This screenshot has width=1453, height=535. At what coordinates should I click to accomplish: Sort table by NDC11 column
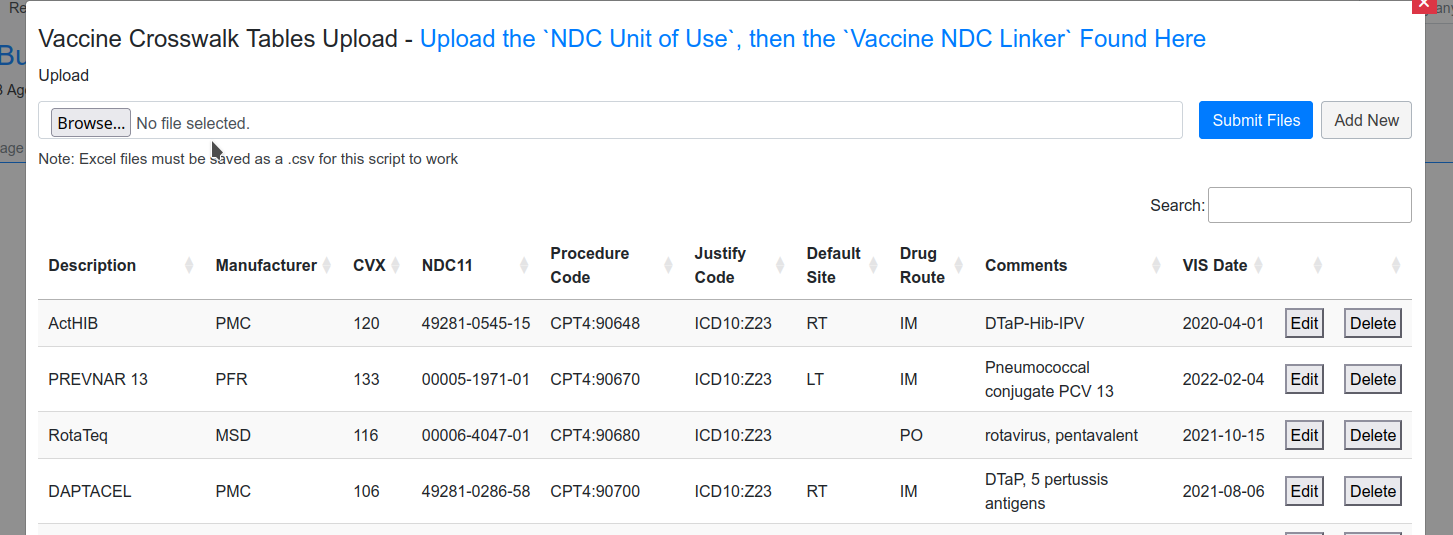447,266
